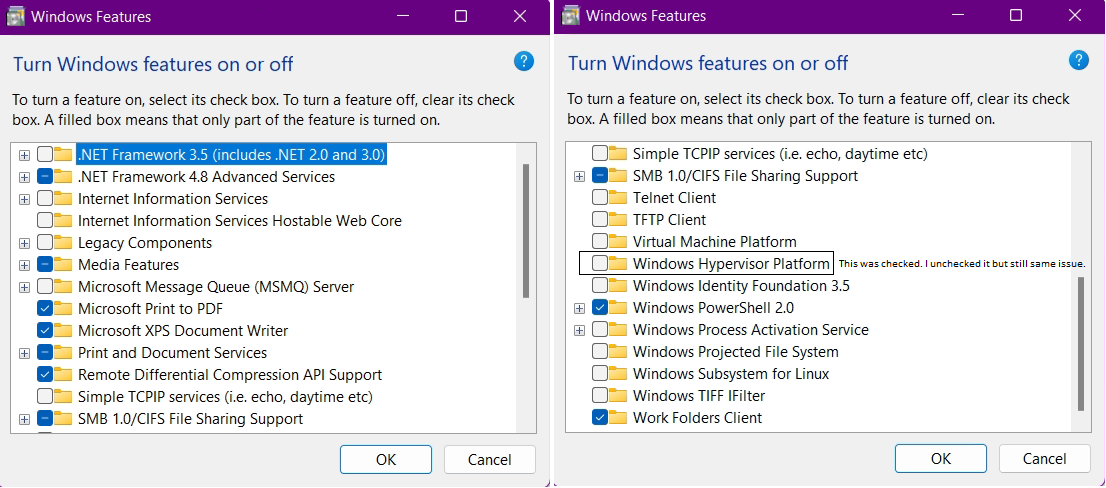Click the folder icon next to Windows PowerShell 2.0
This screenshot has height=488, width=1106.
[619, 307]
